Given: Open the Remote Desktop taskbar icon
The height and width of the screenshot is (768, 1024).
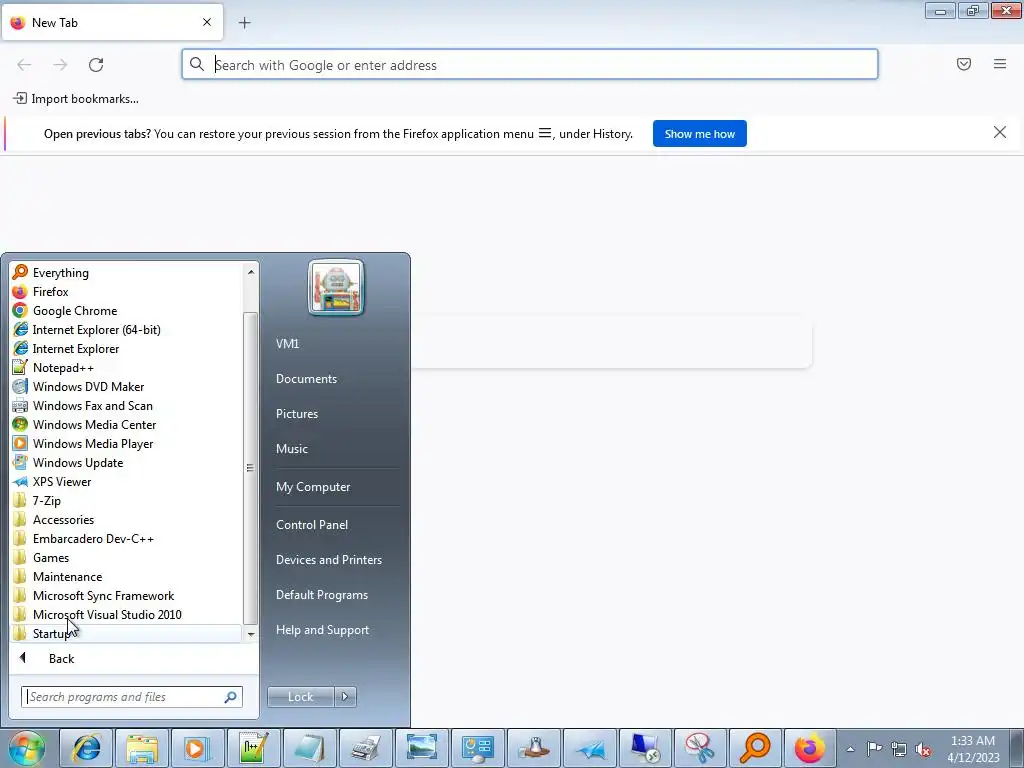Looking at the screenshot, I should (646, 748).
